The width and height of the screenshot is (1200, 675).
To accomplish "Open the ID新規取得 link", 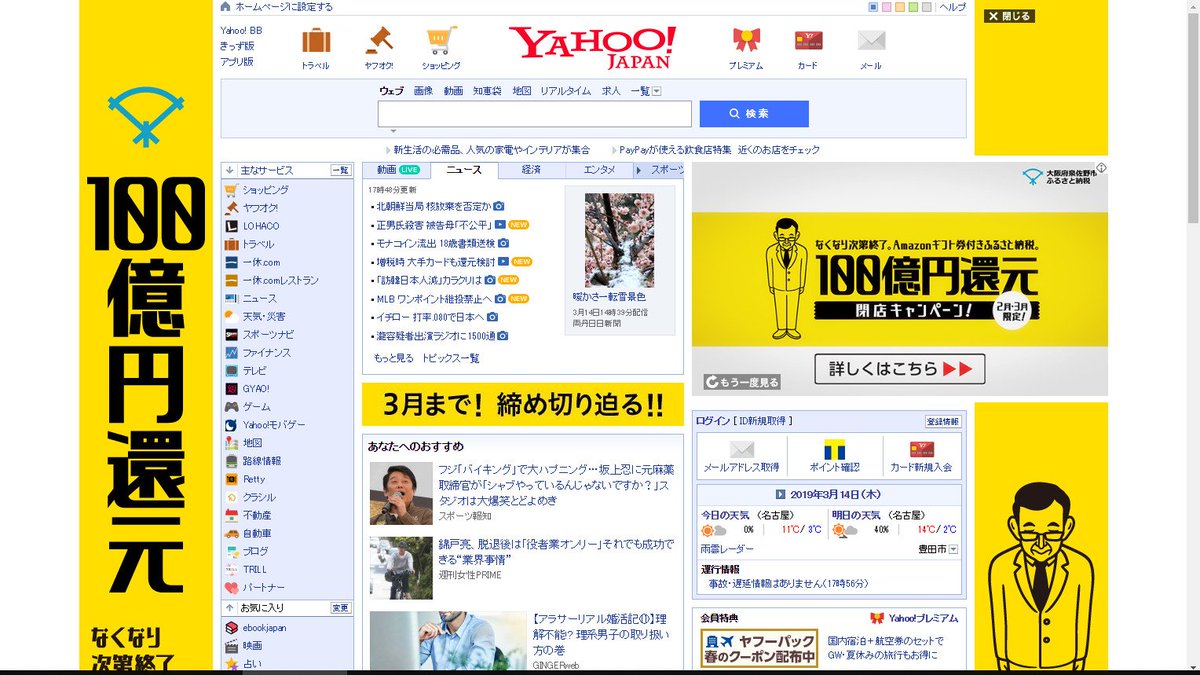I will [x=765, y=421].
